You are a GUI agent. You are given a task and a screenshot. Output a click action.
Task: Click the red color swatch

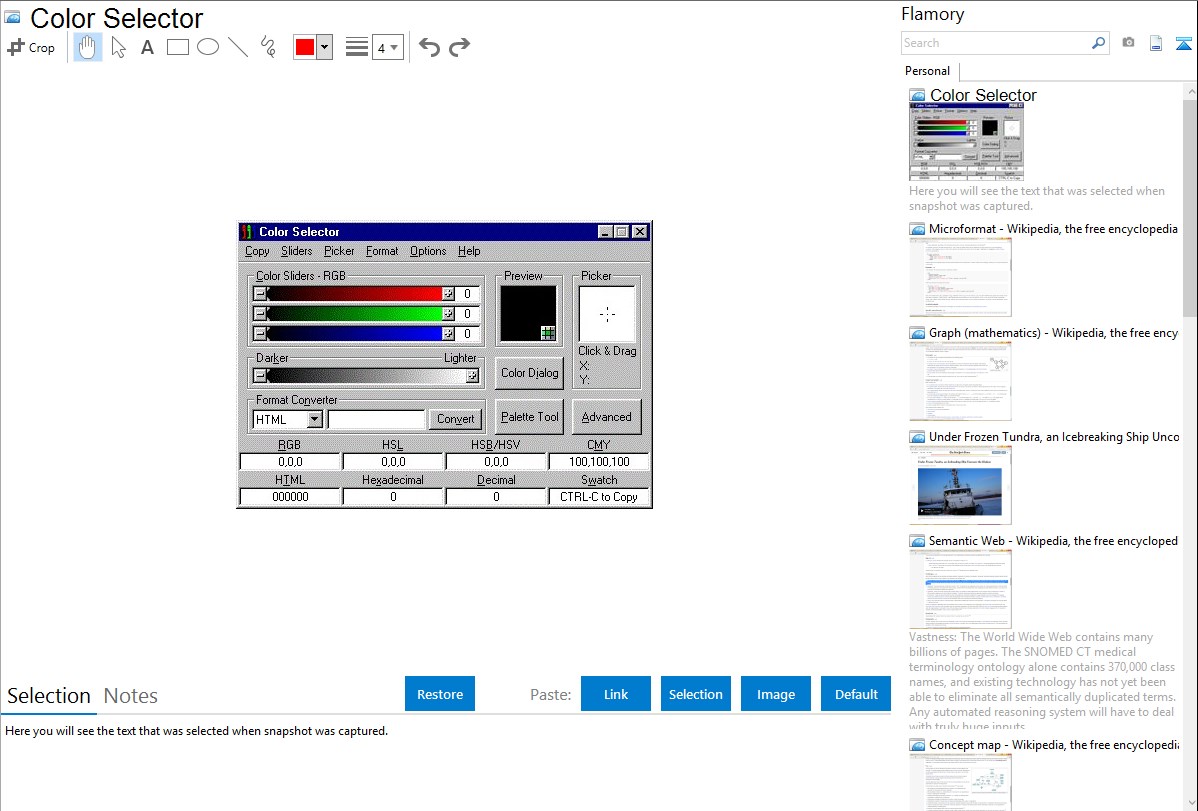(304, 47)
